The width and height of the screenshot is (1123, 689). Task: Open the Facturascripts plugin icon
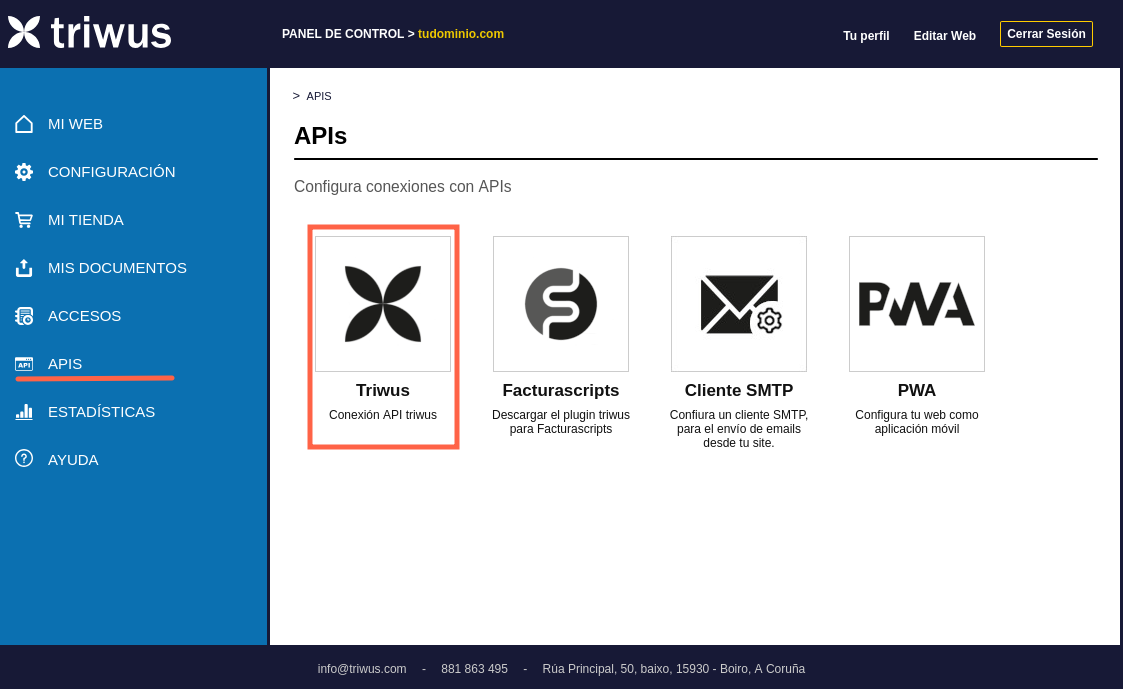click(x=561, y=304)
